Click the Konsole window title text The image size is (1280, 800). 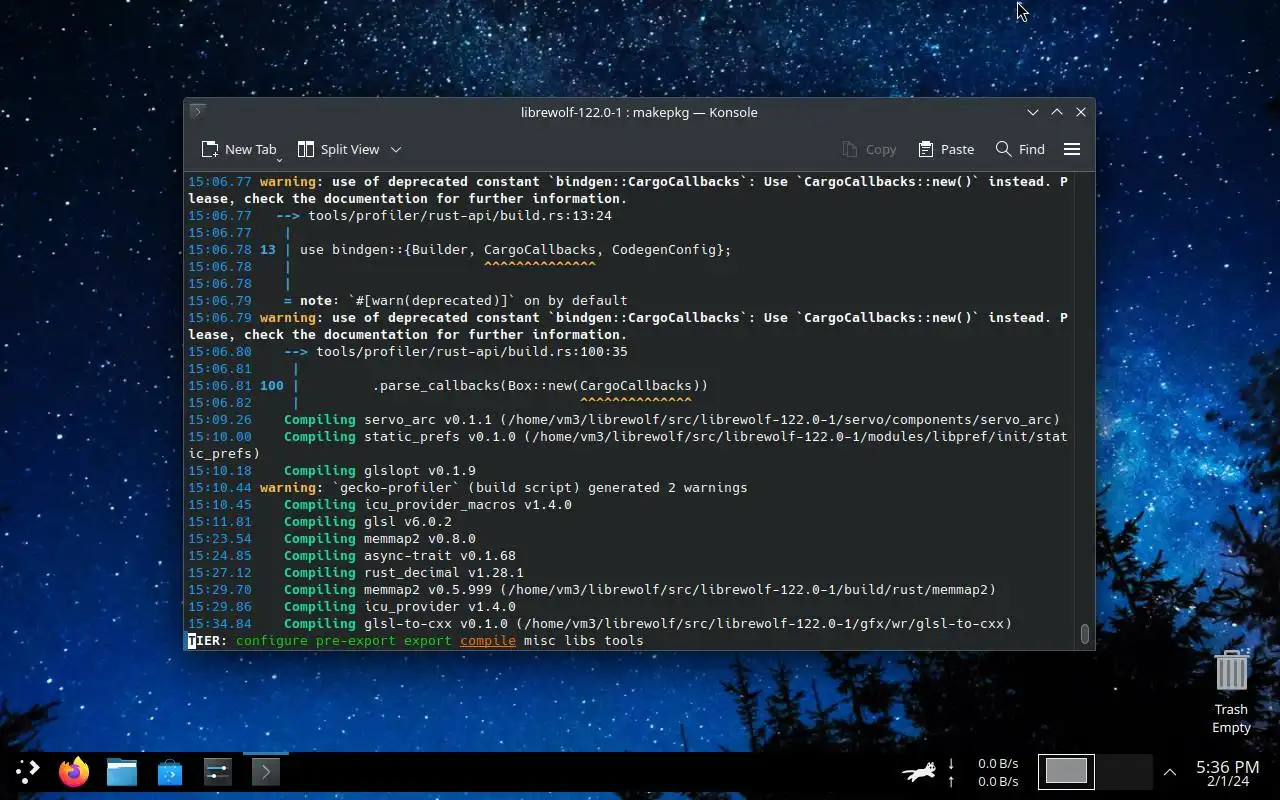[639, 112]
